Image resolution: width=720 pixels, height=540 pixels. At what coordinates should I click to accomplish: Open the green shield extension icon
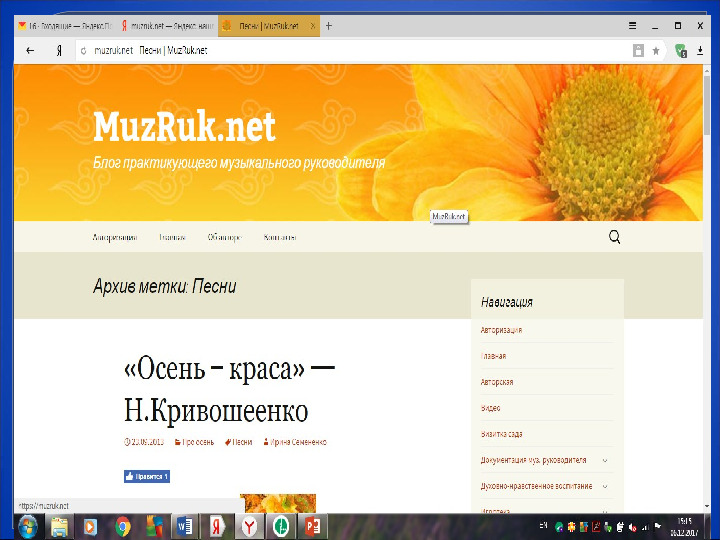[x=681, y=51]
